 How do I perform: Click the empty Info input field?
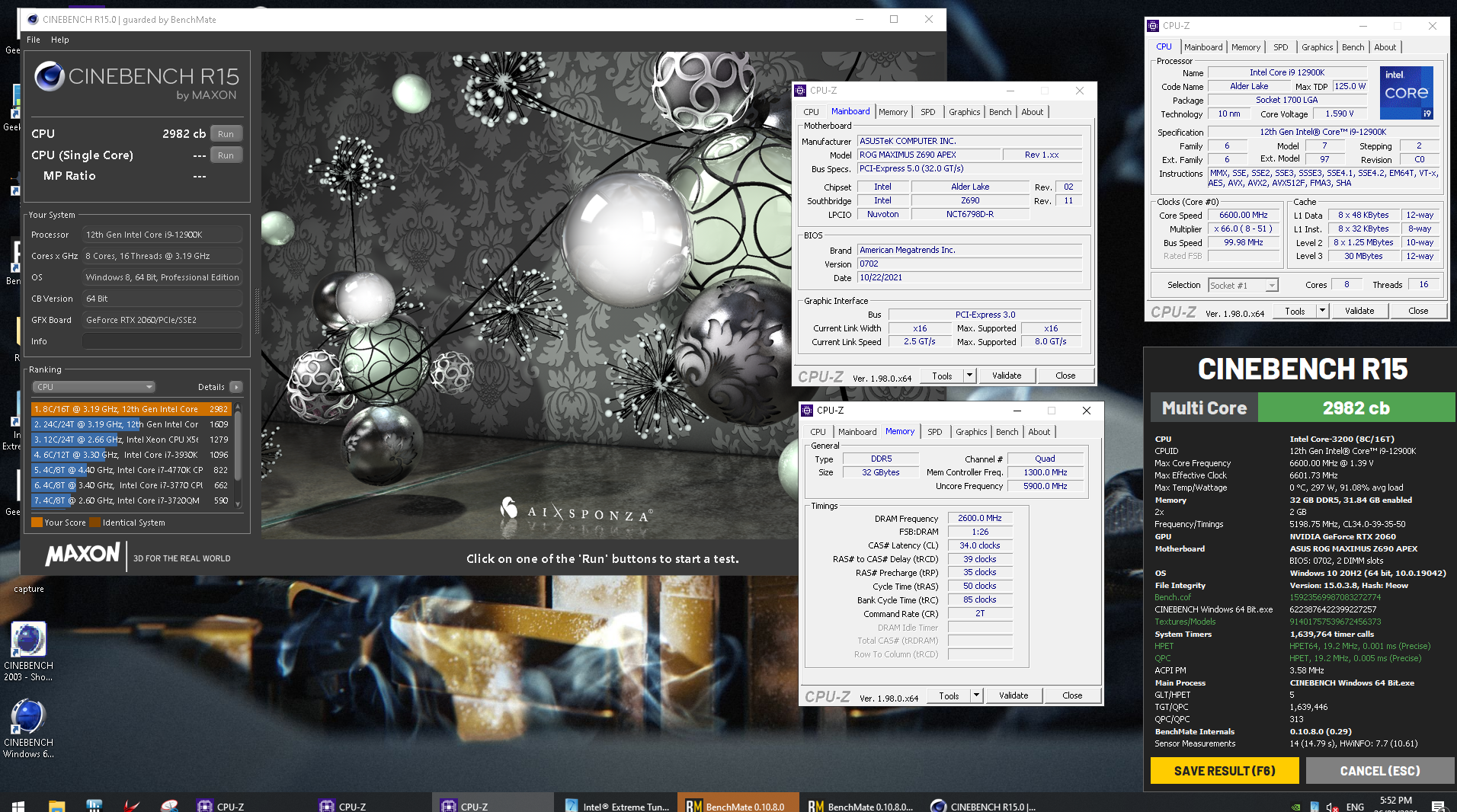click(x=162, y=342)
